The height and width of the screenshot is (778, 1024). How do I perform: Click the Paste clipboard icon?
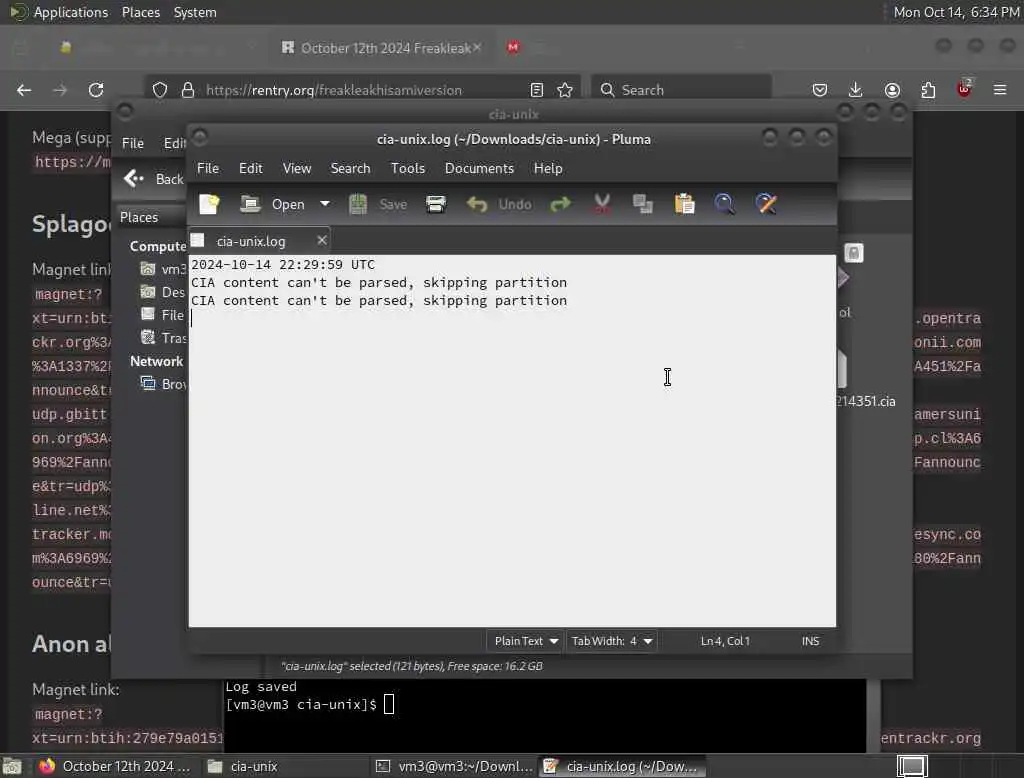coord(684,204)
